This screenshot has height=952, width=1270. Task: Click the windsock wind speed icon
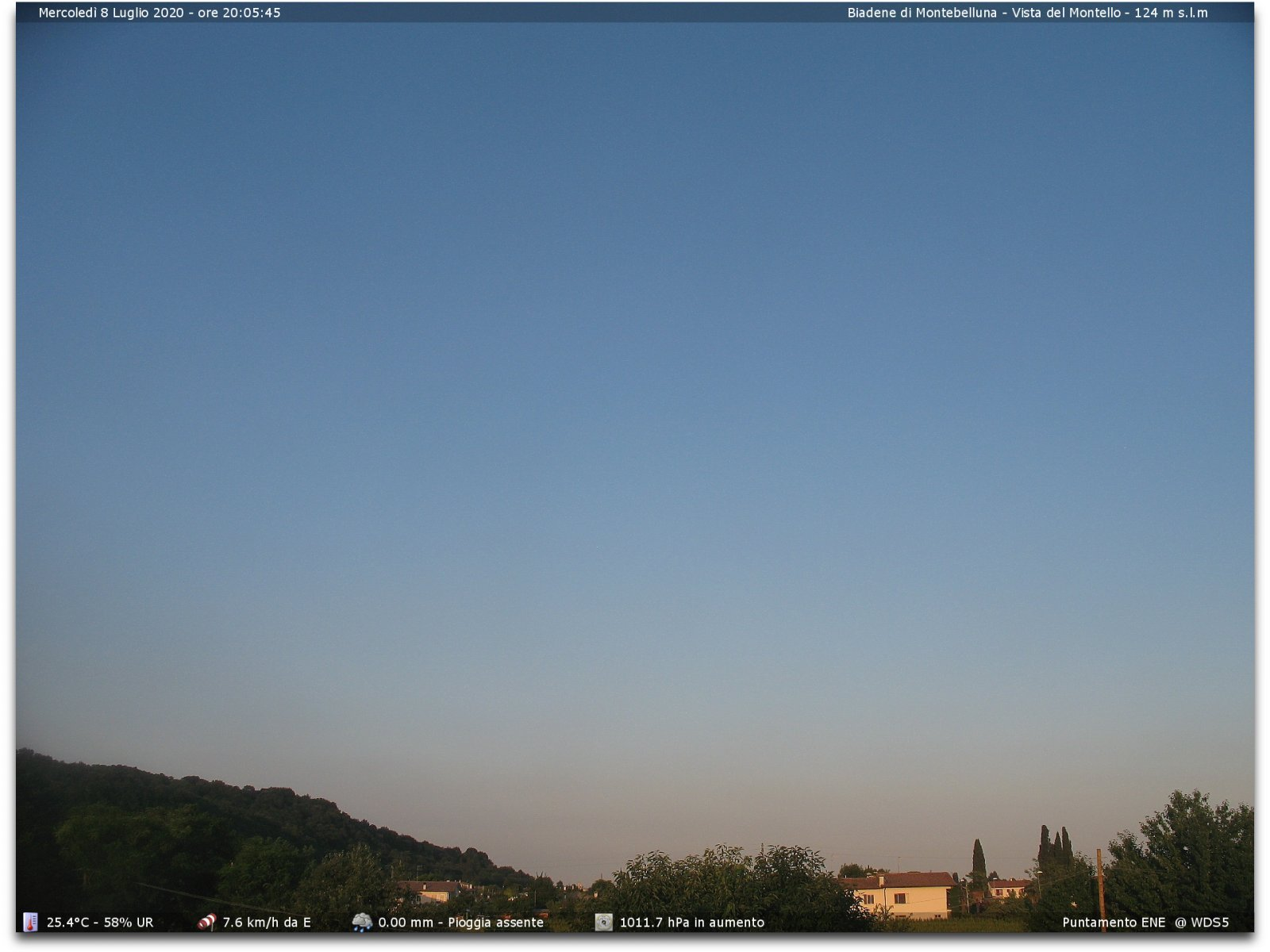(206, 922)
